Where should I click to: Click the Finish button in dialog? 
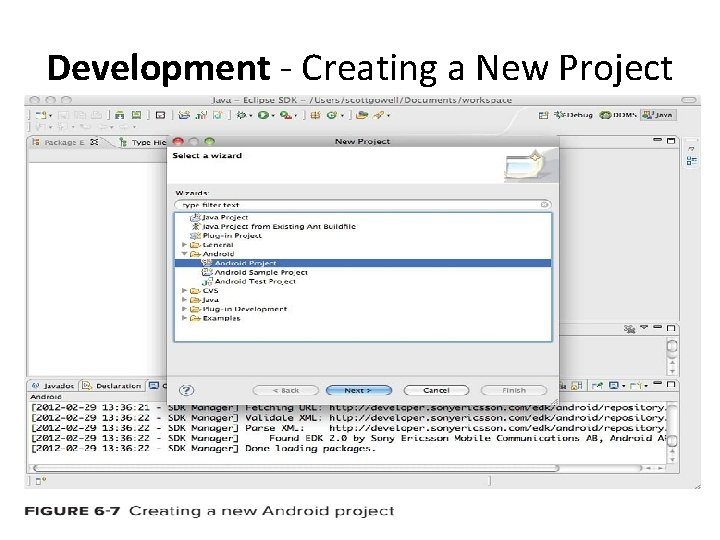(514, 390)
